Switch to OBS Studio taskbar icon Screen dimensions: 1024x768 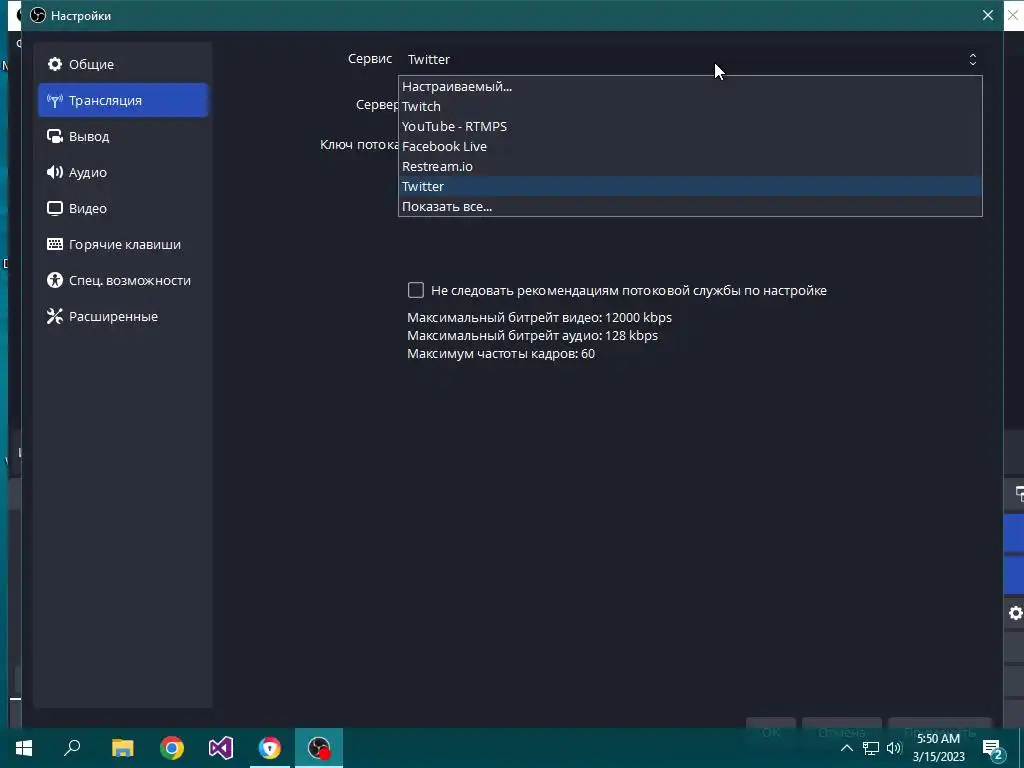[319, 748]
